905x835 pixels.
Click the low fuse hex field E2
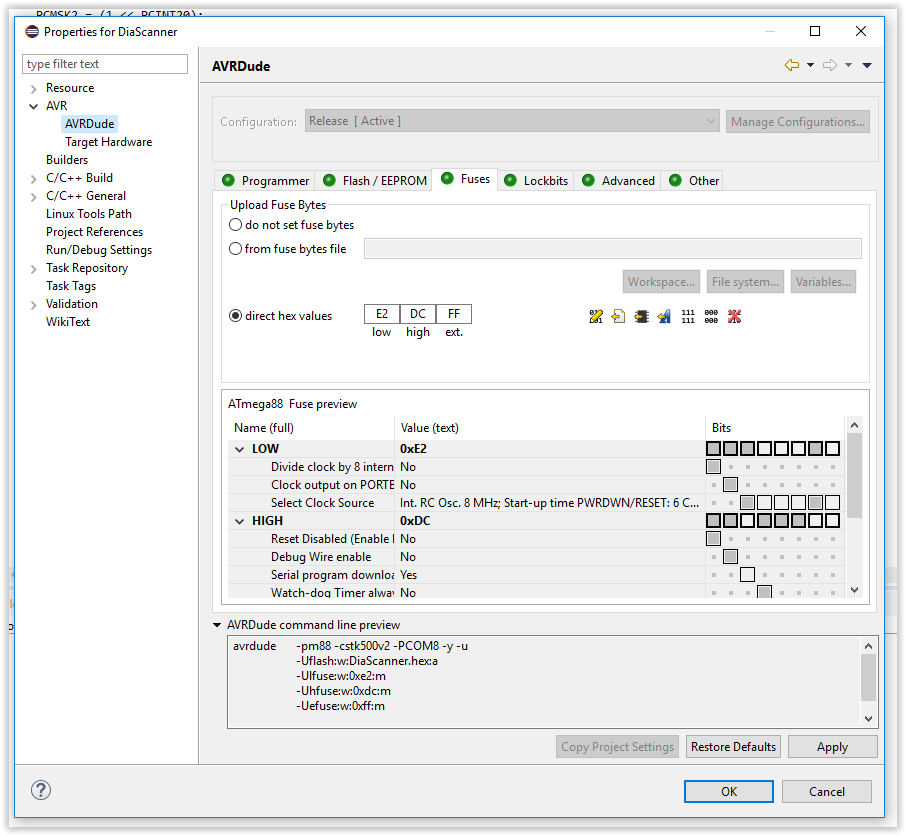pyautogui.click(x=382, y=314)
